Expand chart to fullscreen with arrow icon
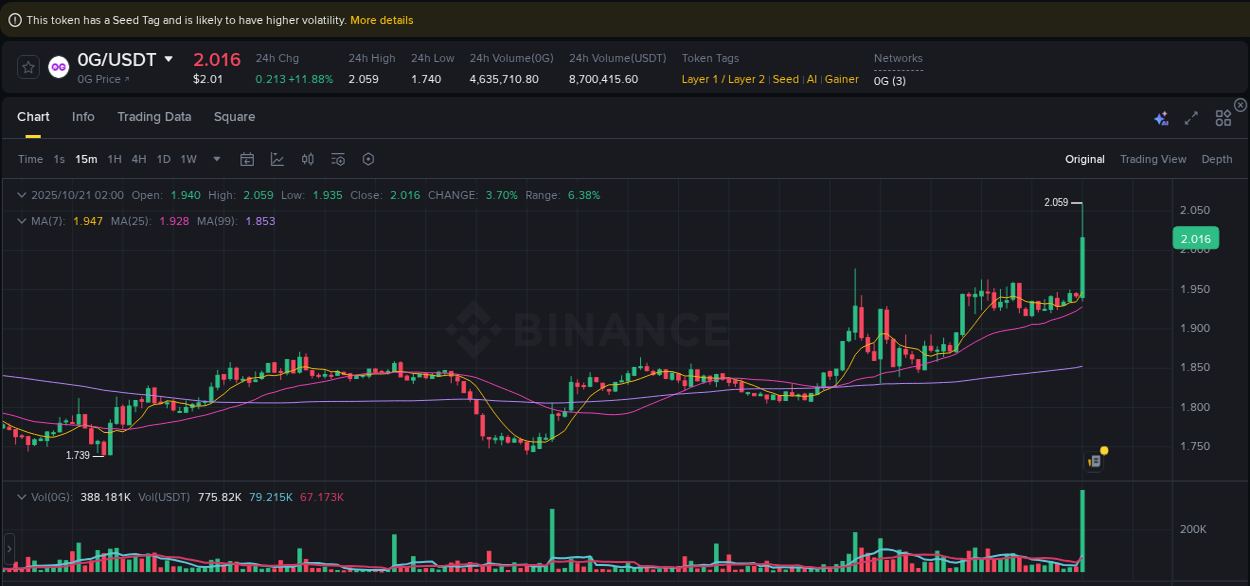Image resolution: width=1250 pixels, height=586 pixels. tap(1191, 117)
